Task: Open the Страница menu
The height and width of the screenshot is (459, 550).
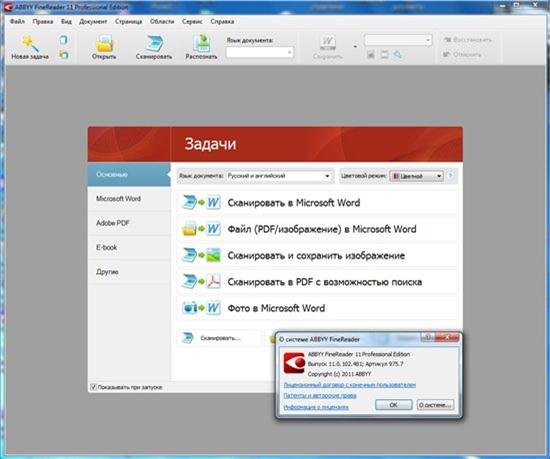Action: [x=128, y=21]
